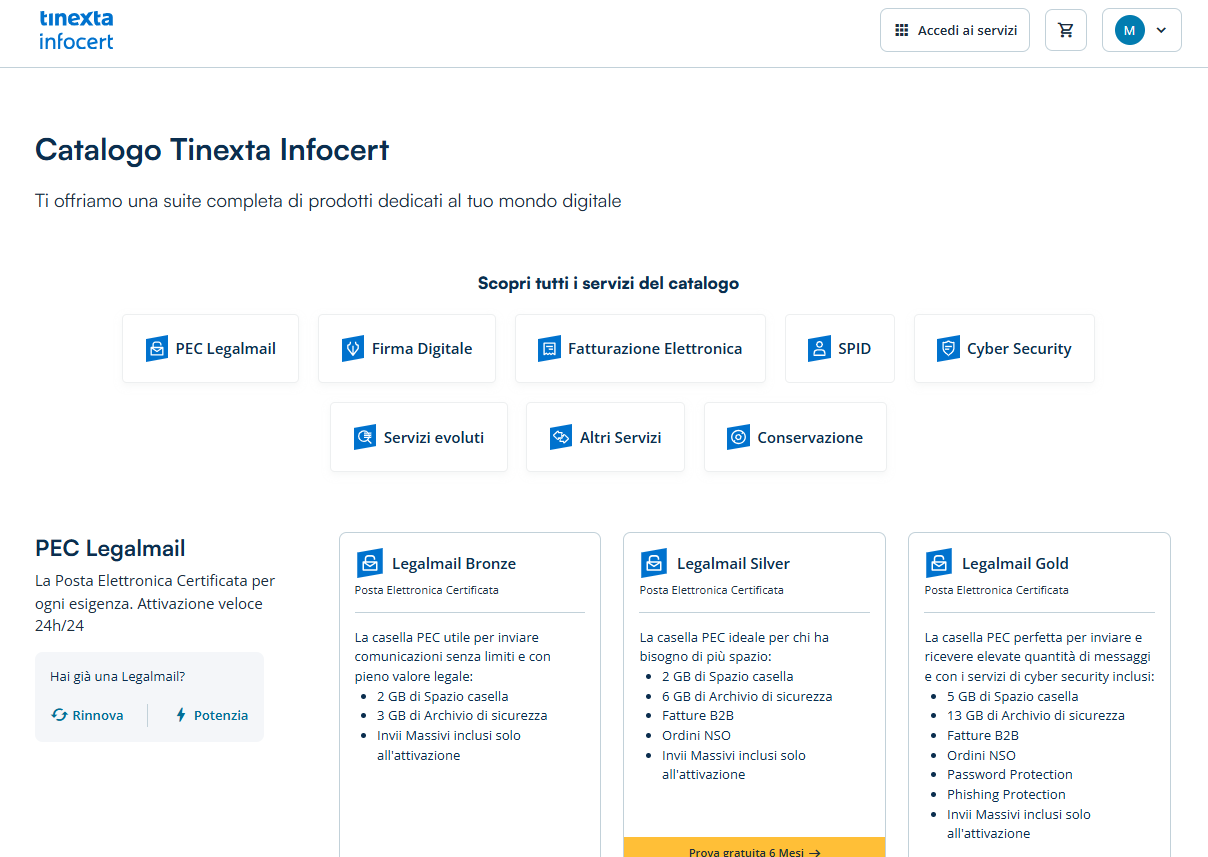Click the Servizi evoluti icon
This screenshot has height=857, width=1208.
point(365,437)
